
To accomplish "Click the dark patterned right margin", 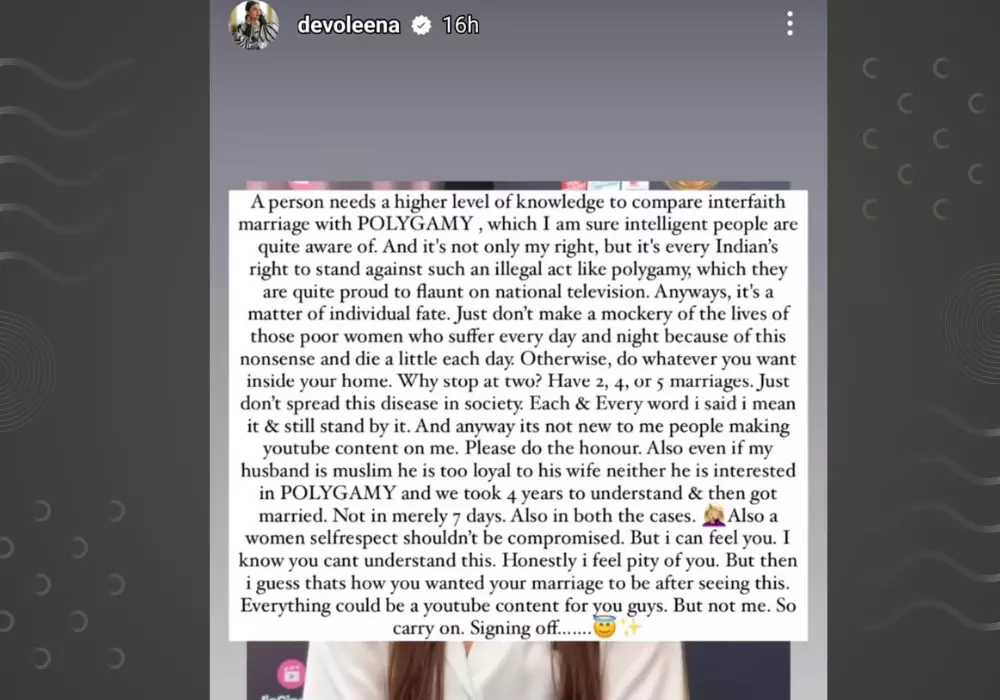I will pyautogui.click(x=913, y=350).
